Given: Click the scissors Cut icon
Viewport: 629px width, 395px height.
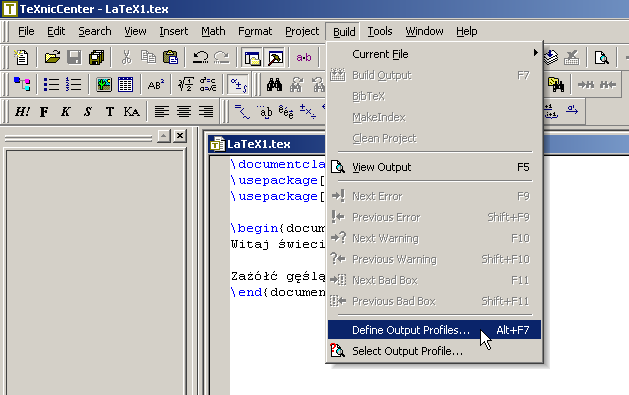Looking at the screenshot, I should pyautogui.click(x=126, y=57).
